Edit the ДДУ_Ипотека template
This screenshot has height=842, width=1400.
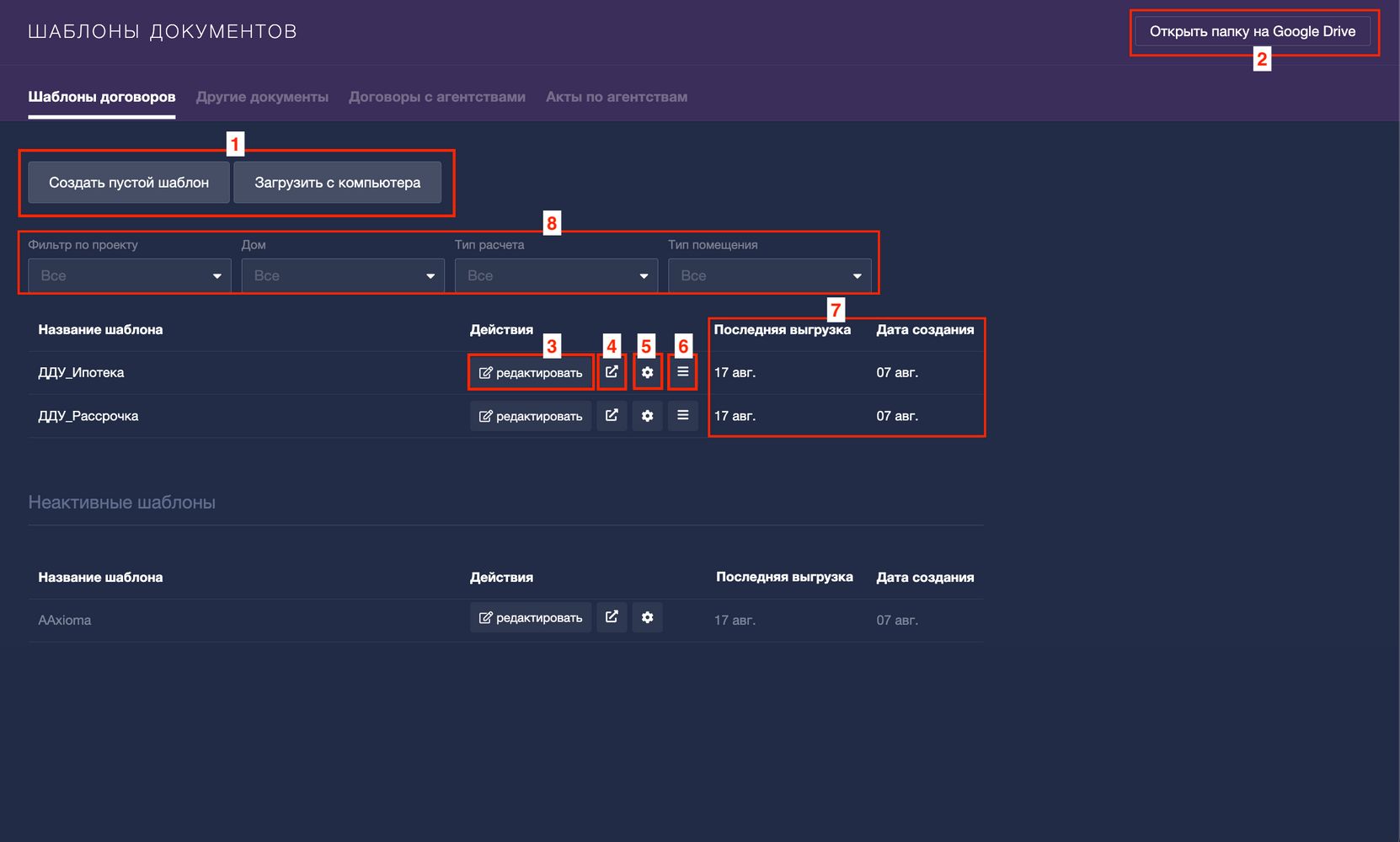[x=531, y=373]
